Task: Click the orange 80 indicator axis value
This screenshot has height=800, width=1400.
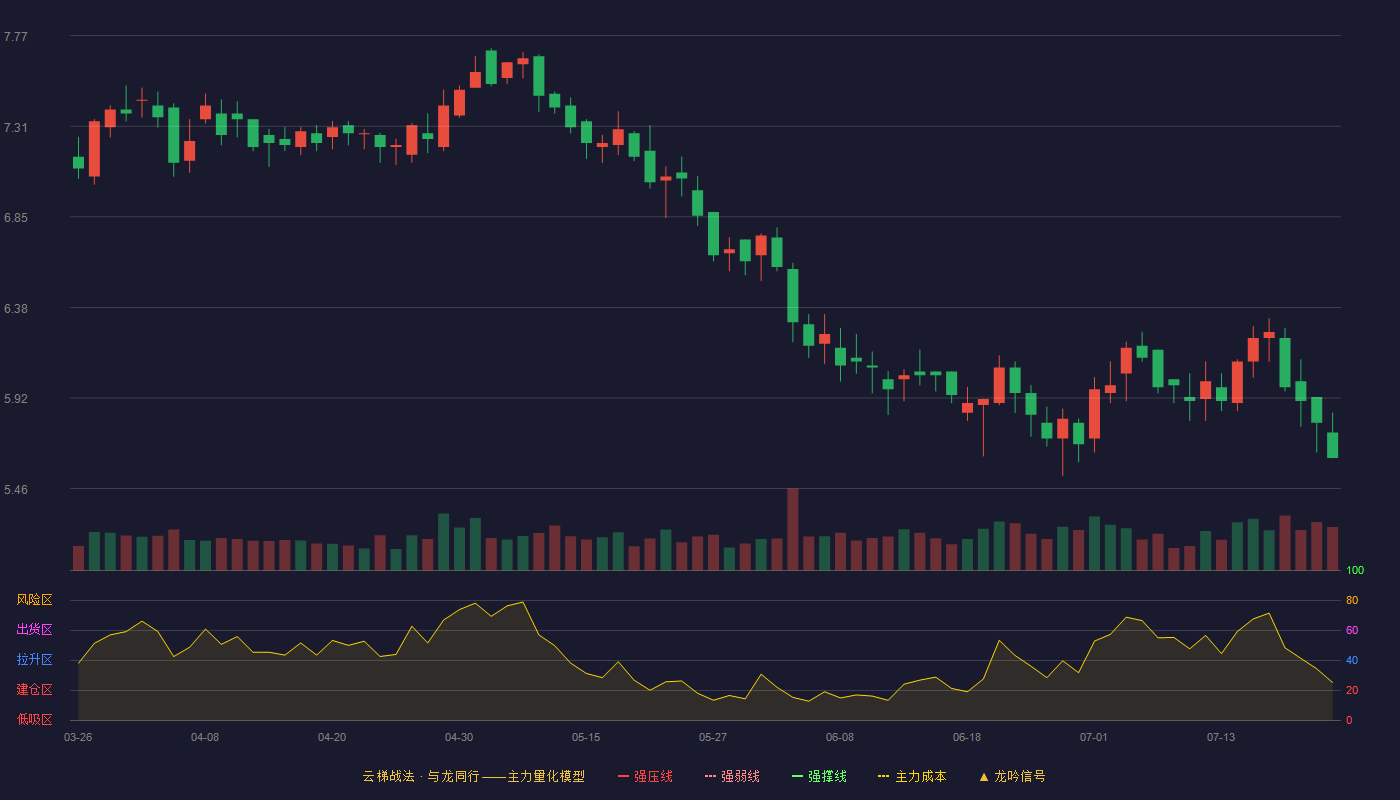Action: click(1352, 601)
